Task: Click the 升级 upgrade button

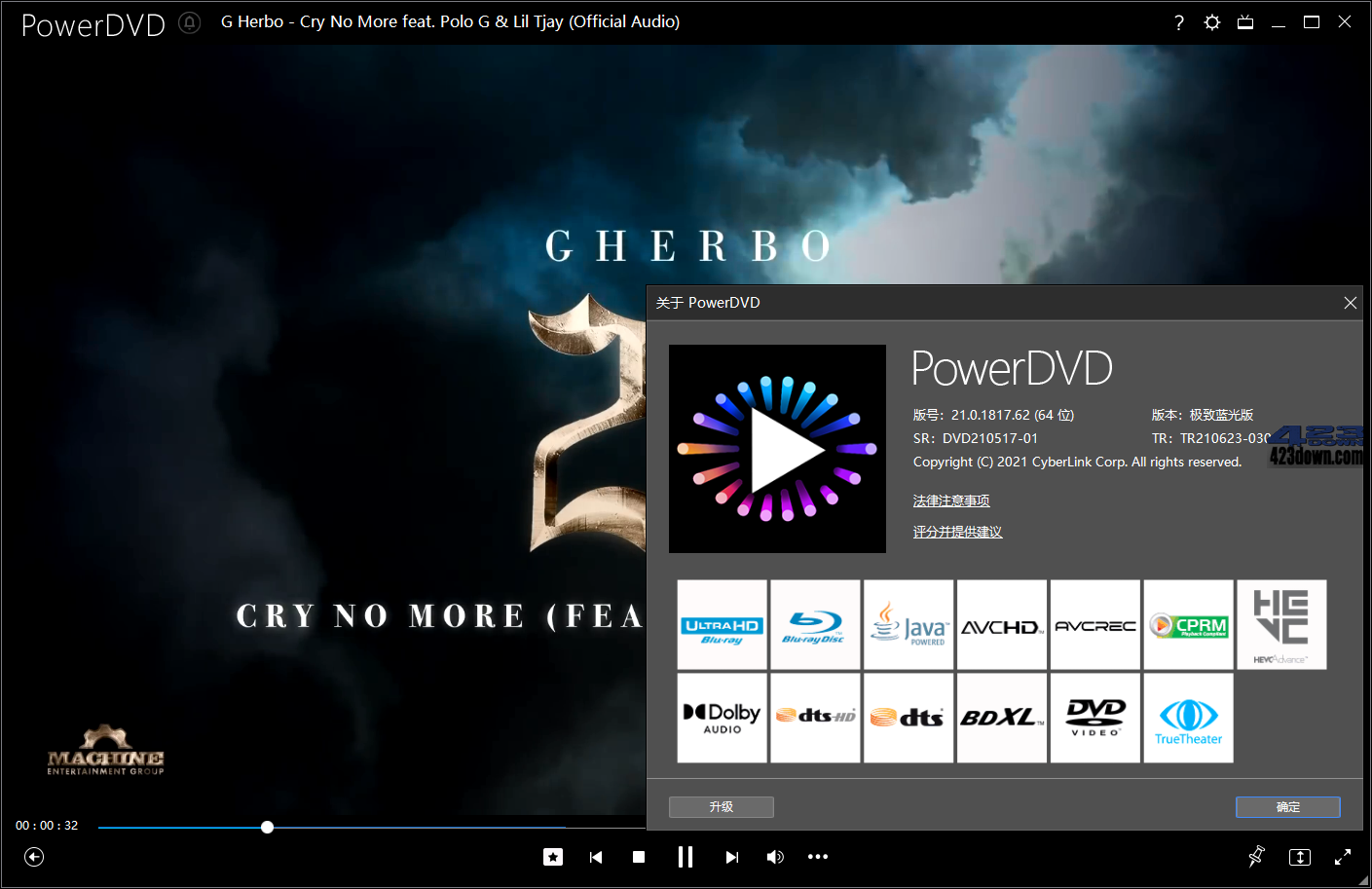Action: pos(722,807)
